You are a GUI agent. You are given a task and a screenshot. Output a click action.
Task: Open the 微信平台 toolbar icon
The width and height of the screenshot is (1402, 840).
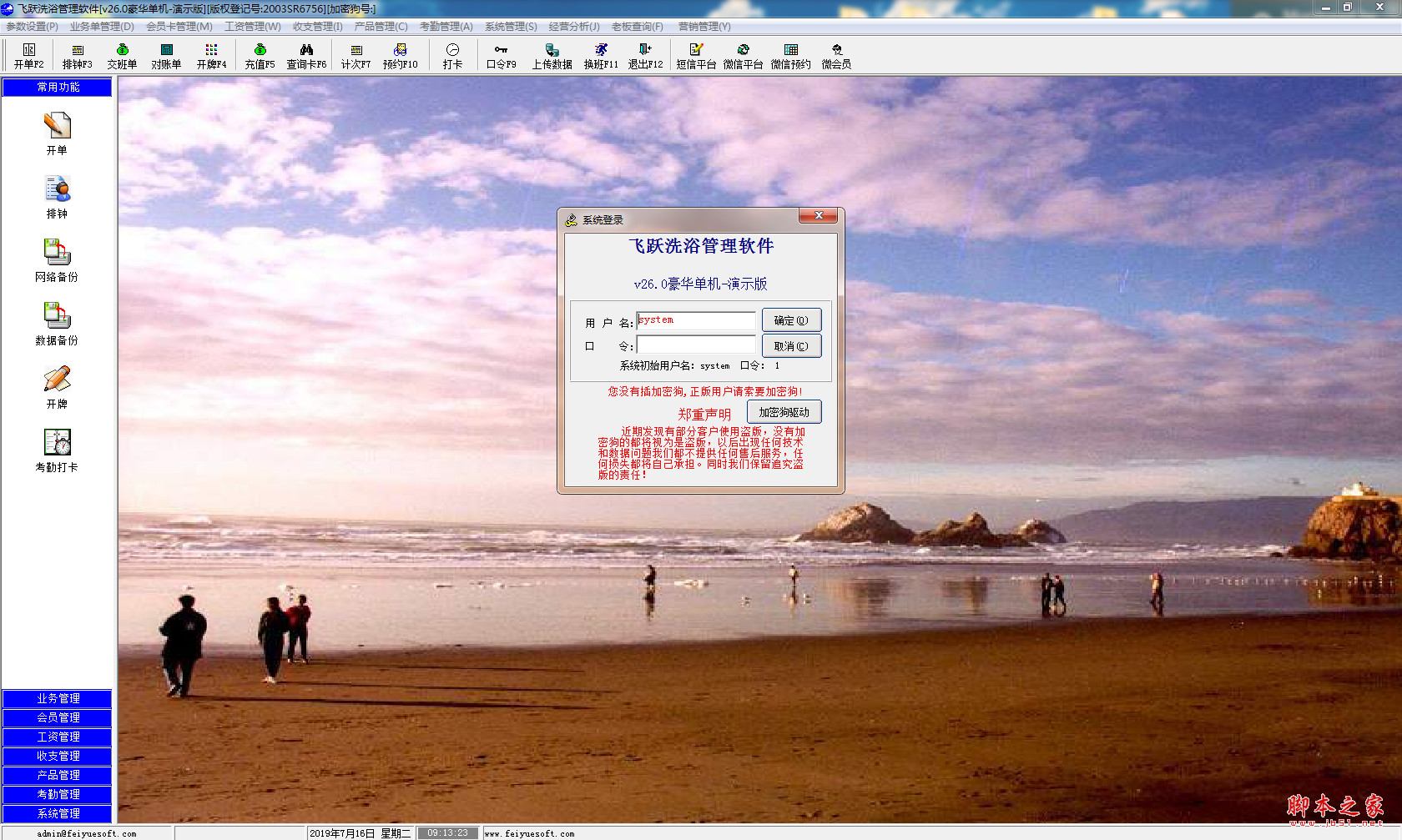pyautogui.click(x=743, y=56)
